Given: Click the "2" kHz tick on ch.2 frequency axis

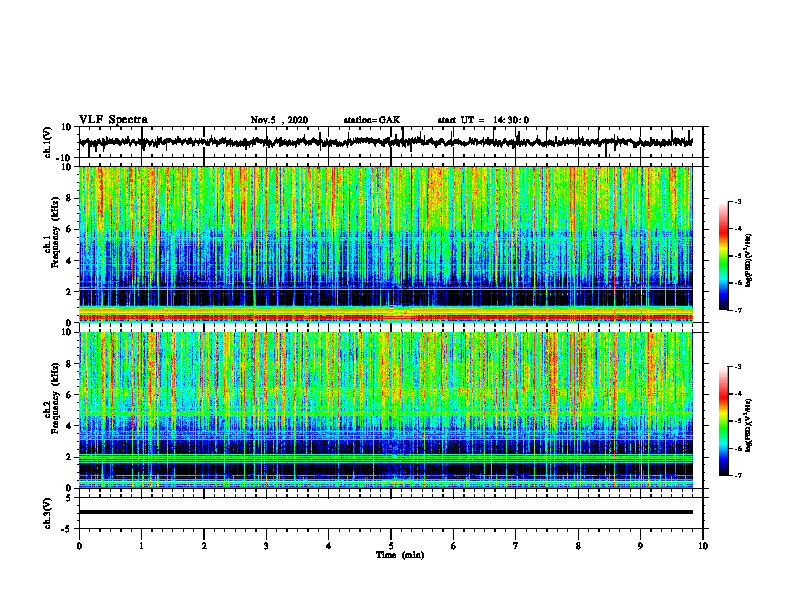Looking at the screenshot, I should point(69,457).
